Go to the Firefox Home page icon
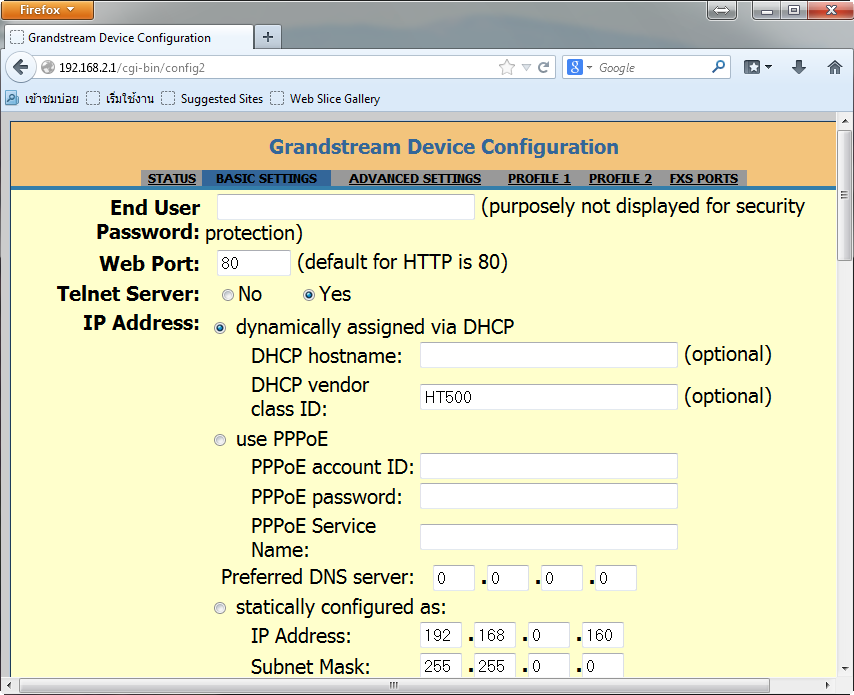This screenshot has height=695, width=854. 834,67
